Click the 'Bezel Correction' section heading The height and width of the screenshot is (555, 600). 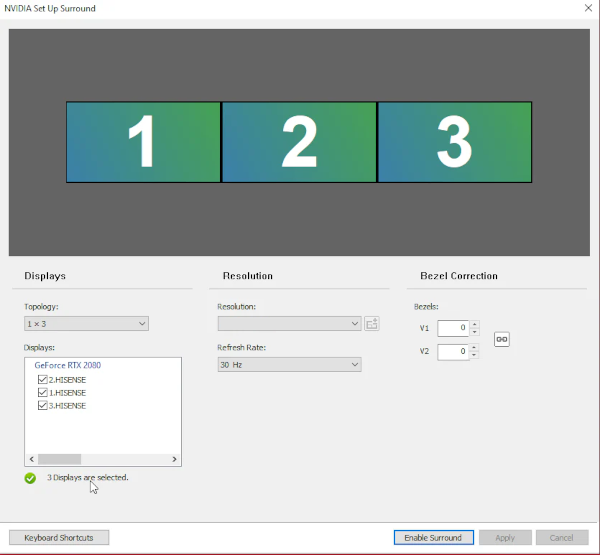point(459,276)
